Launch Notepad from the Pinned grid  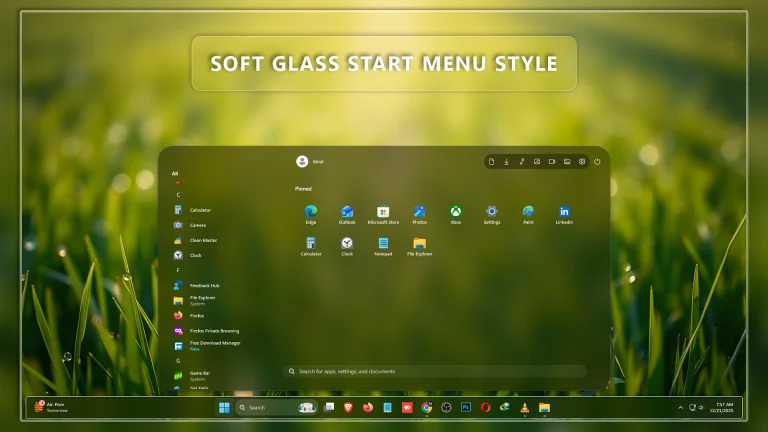tap(383, 246)
